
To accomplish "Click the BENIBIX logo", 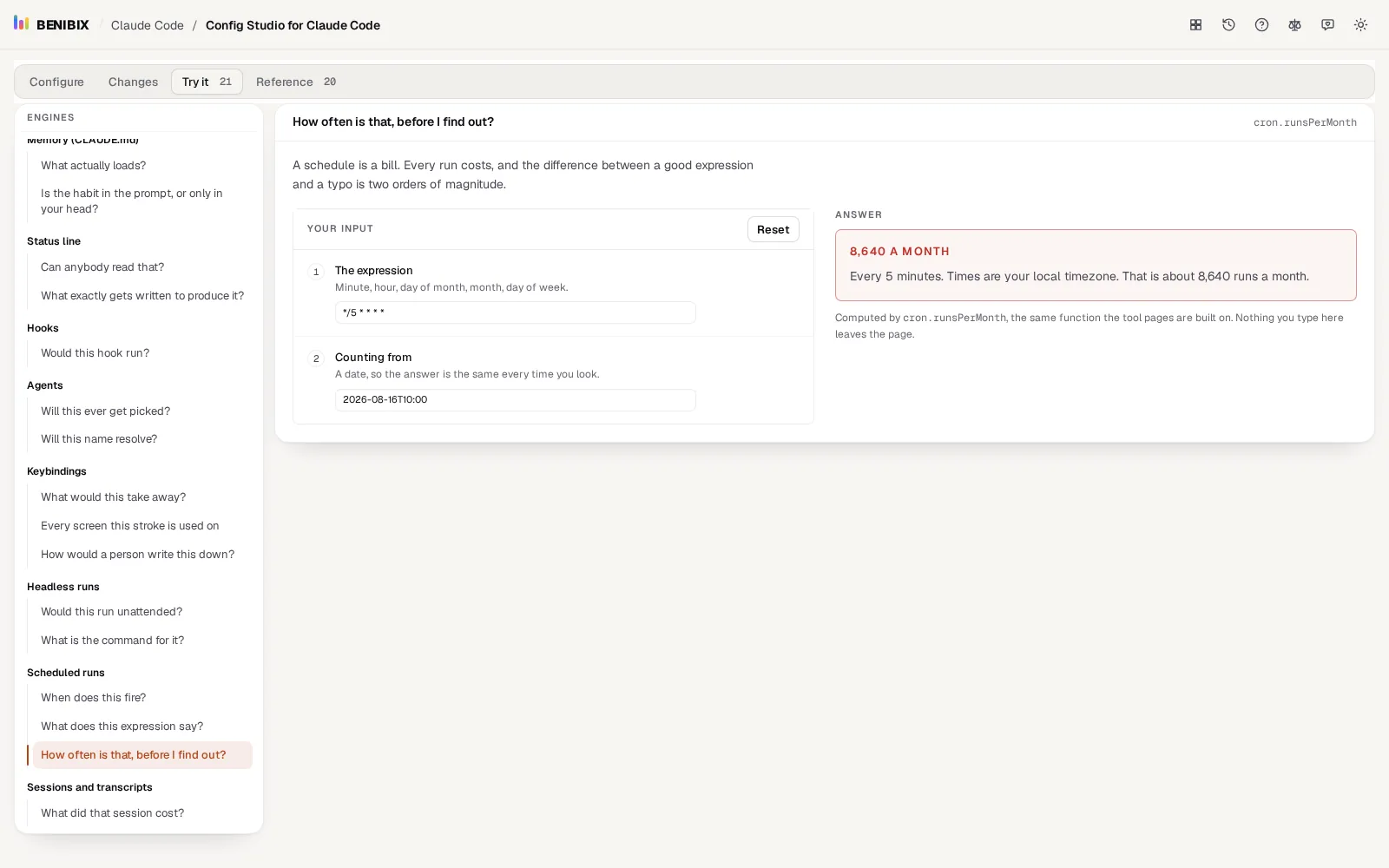I will [x=51, y=24].
